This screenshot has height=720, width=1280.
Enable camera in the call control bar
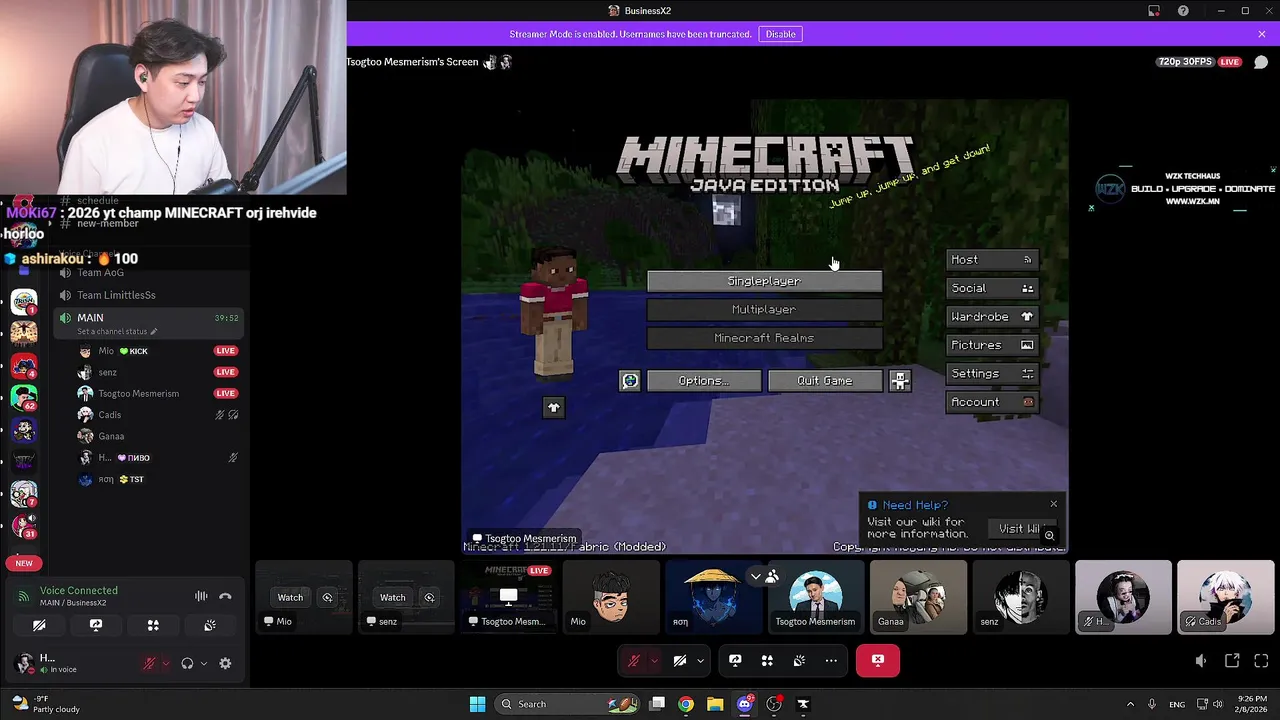pyautogui.click(x=680, y=660)
